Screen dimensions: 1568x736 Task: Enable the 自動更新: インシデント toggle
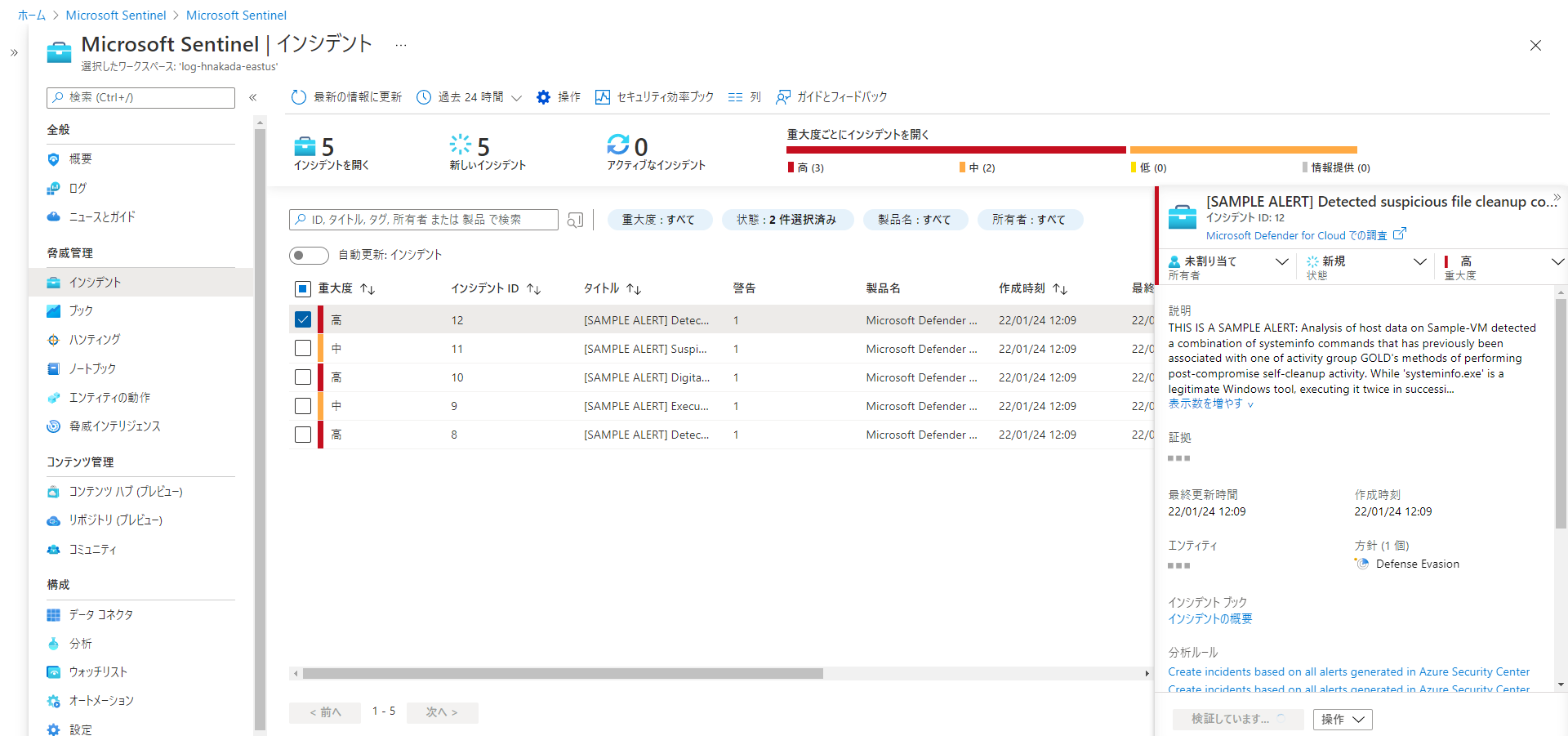click(x=309, y=256)
